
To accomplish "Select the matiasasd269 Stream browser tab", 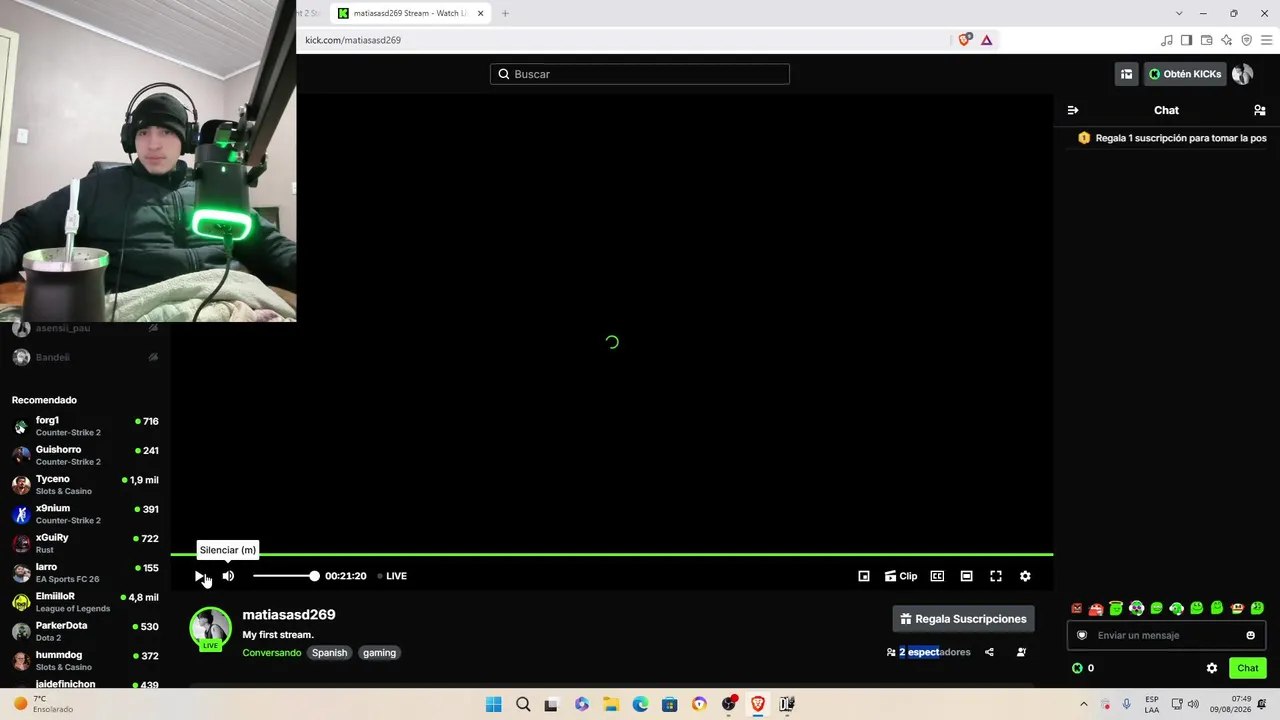I will (410, 13).
